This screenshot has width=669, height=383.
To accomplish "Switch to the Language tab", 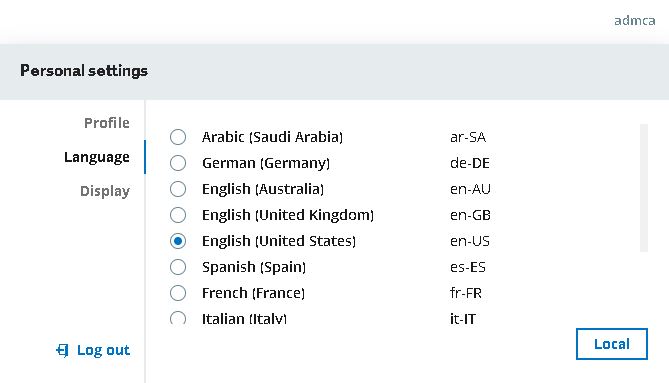I will coord(97,157).
